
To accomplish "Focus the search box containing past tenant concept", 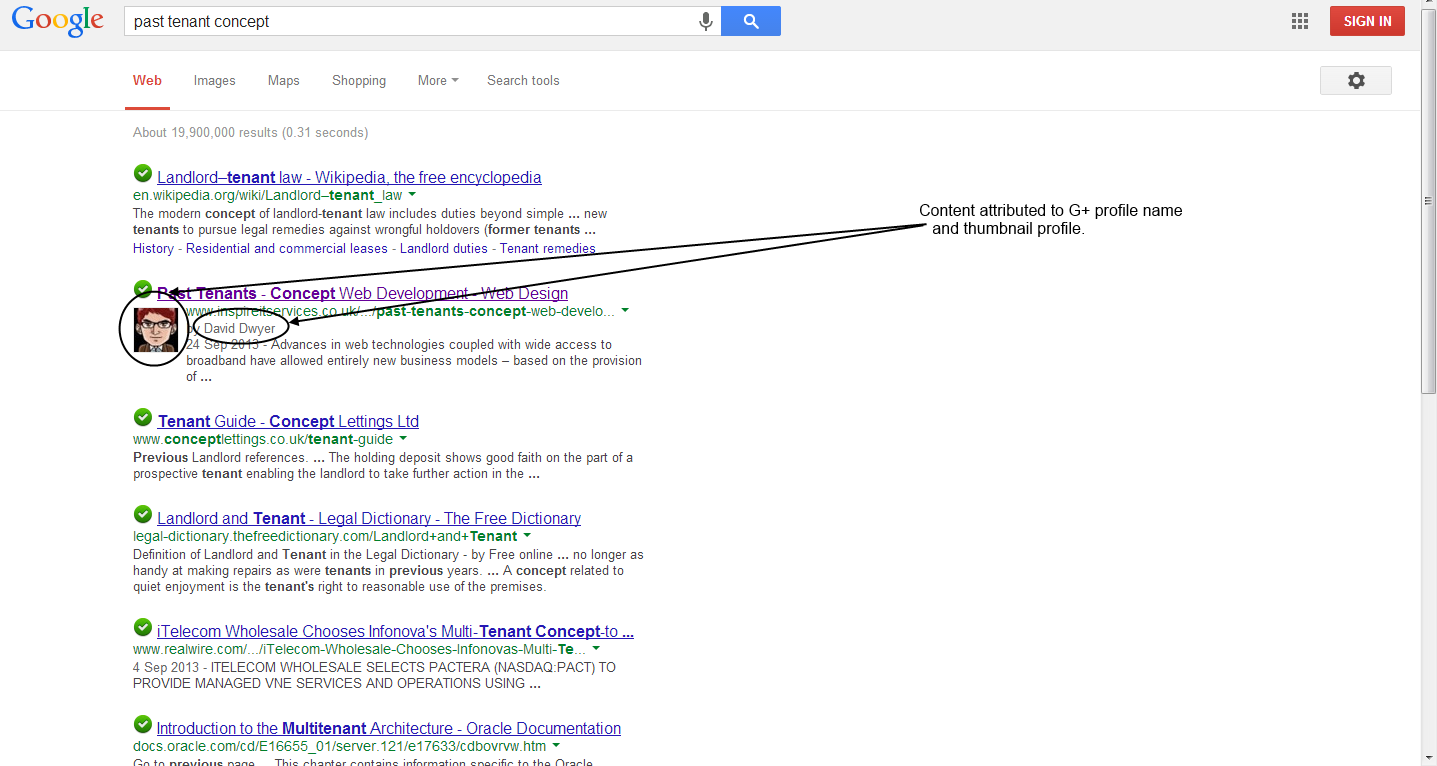I will tap(410, 21).
